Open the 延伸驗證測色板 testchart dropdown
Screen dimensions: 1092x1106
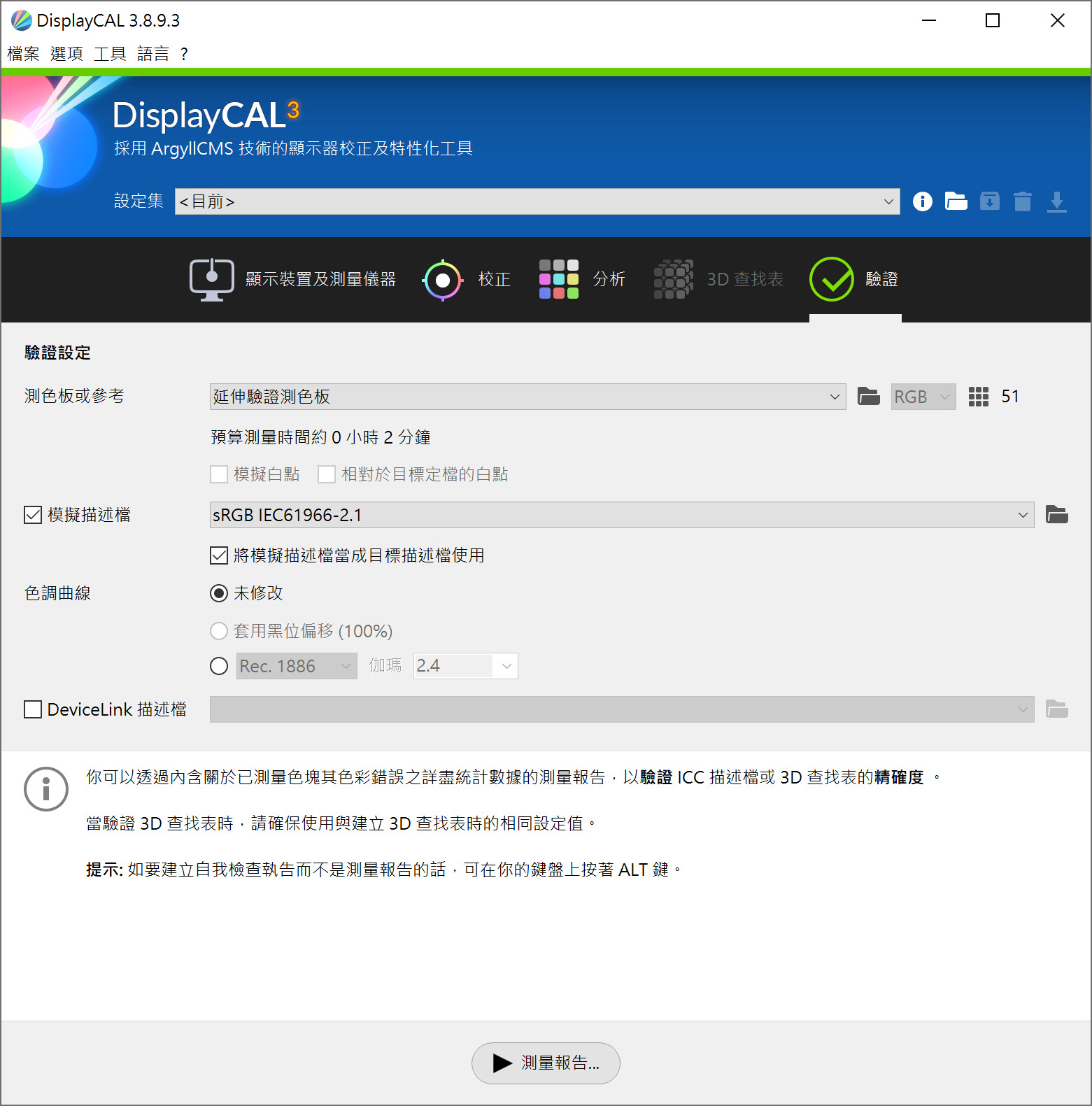click(x=528, y=397)
